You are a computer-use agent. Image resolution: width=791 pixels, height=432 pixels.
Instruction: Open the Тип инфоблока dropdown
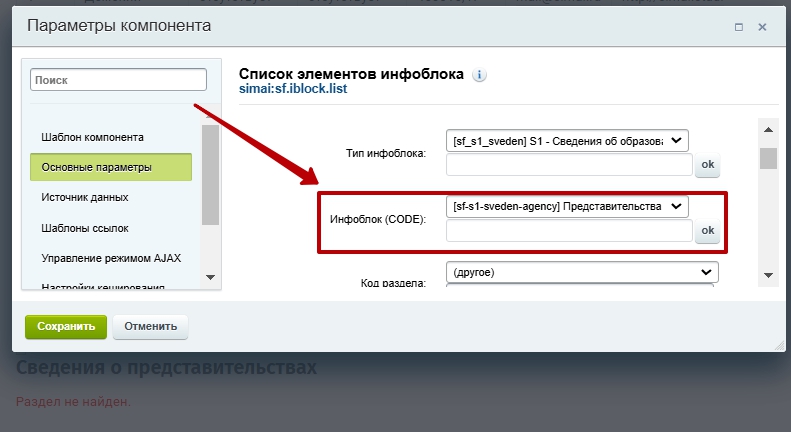click(567, 142)
